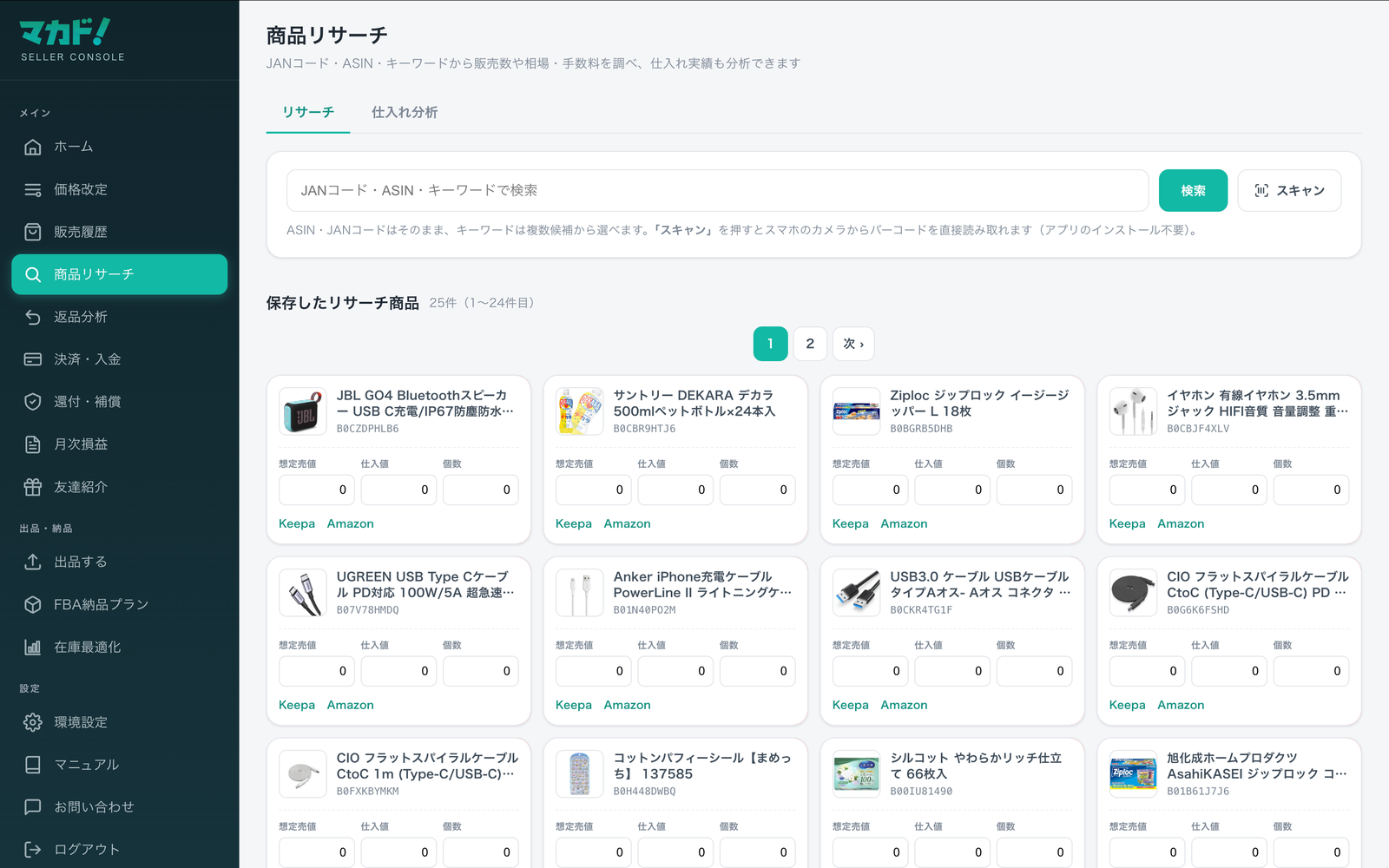Click the 保存したリサーチ商品 heading
Screen dimensions: 1389x868
click(x=343, y=303)
